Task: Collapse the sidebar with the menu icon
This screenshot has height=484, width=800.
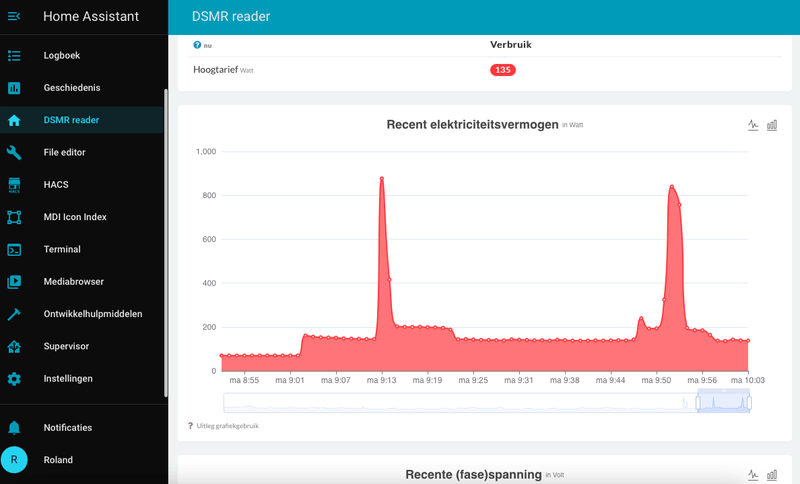Action: [x=14, y=16]
